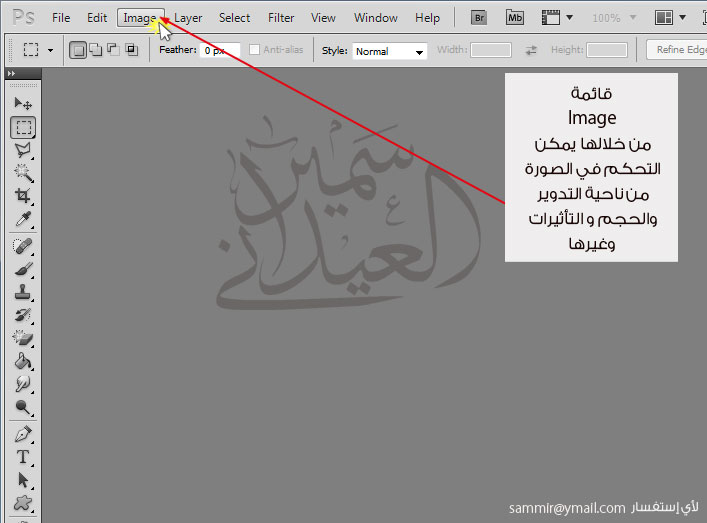Select the Clone Stamp tool
This screenshot has height=523, width=707.
[23, 292]
